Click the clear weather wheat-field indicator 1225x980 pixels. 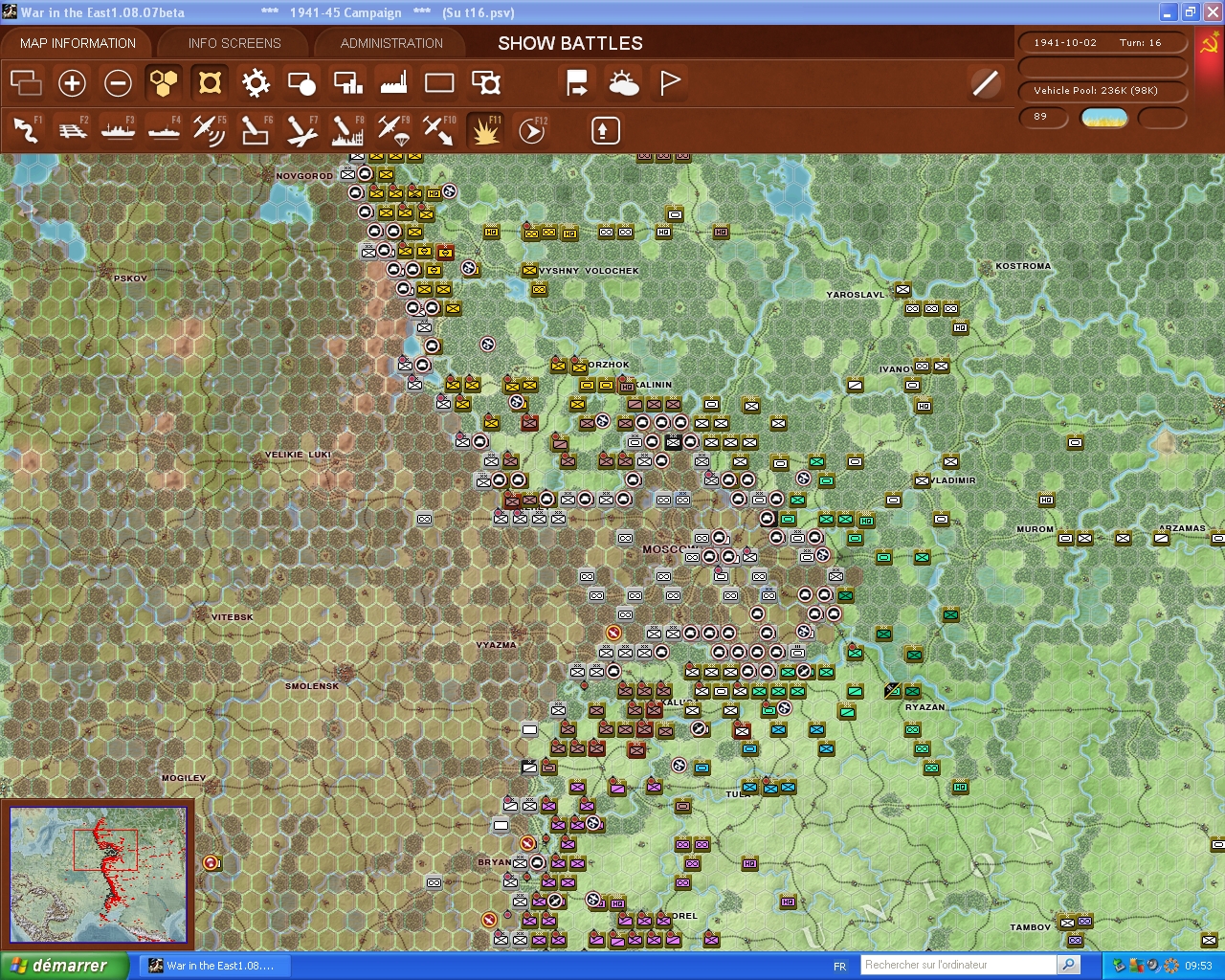(x=1104, y=118)
